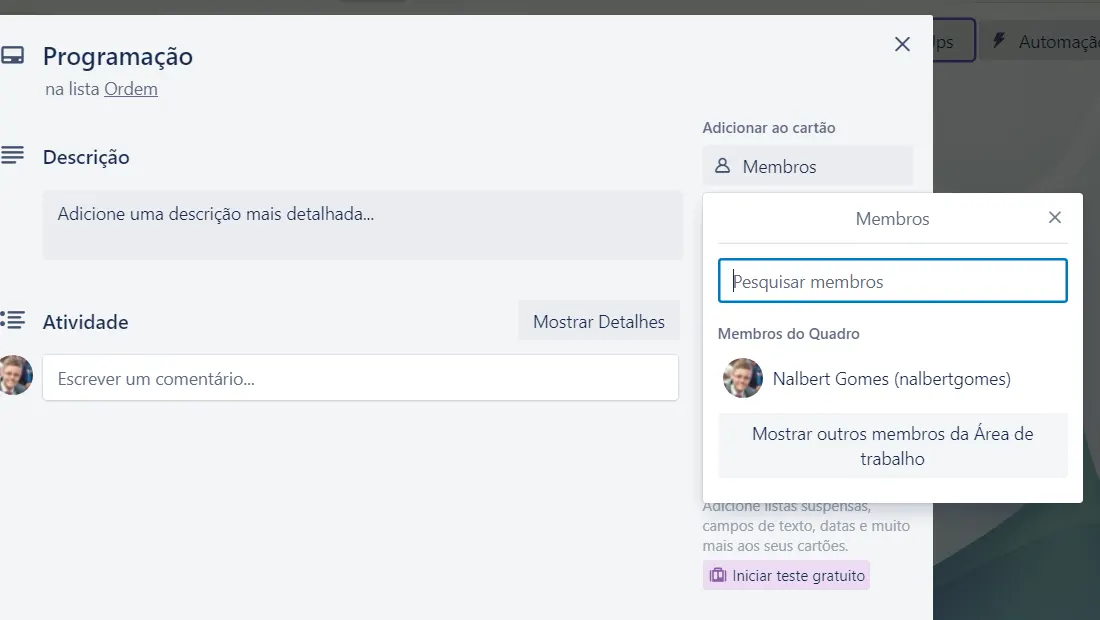Add Nalbert Gomes (nalbertgomes) to the card
The height and width of the screenshot is (620, 1100).
(x=892, y=379)
